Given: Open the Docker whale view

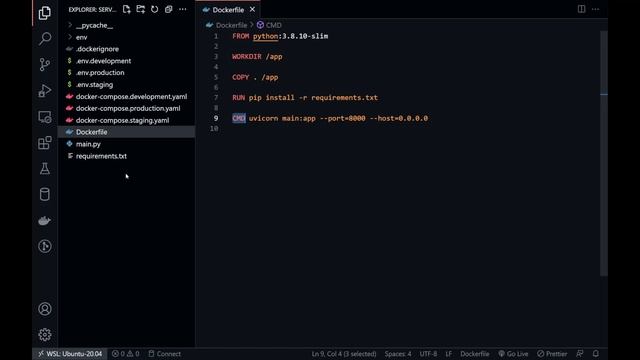Looking at the screenshot, I should [45, 220].
